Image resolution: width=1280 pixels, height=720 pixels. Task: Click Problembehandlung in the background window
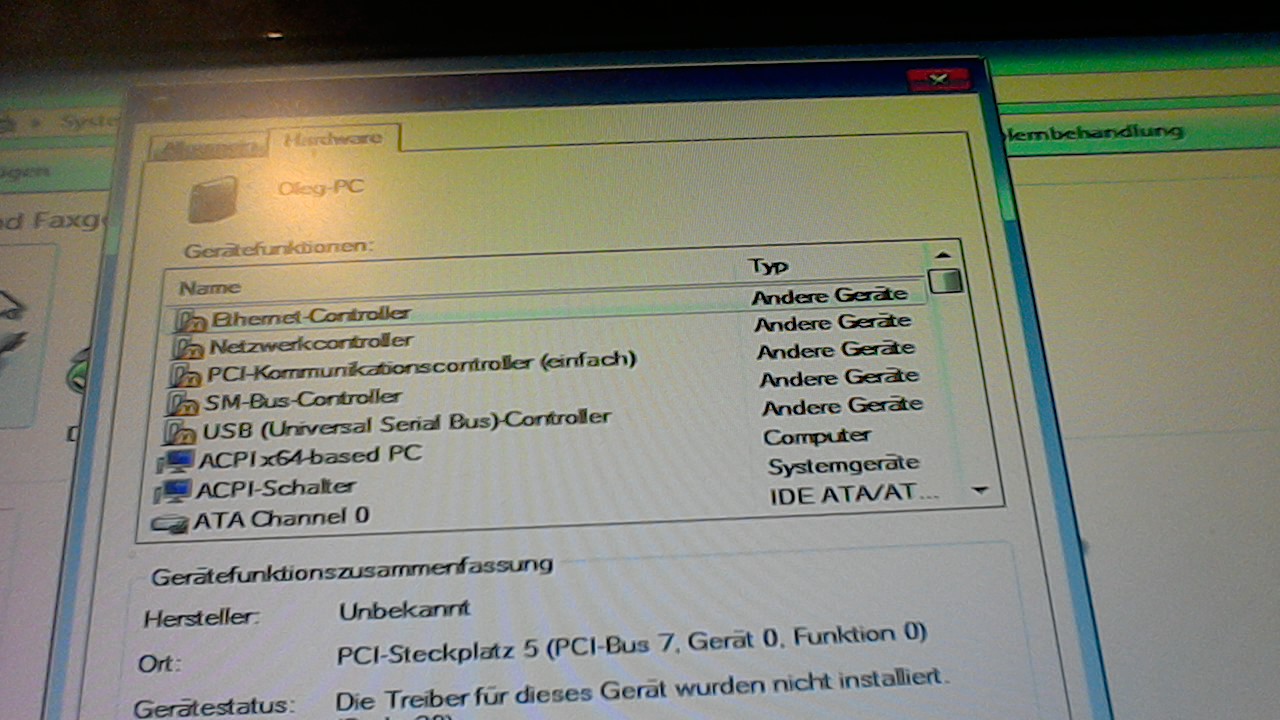click(1095, 132)
